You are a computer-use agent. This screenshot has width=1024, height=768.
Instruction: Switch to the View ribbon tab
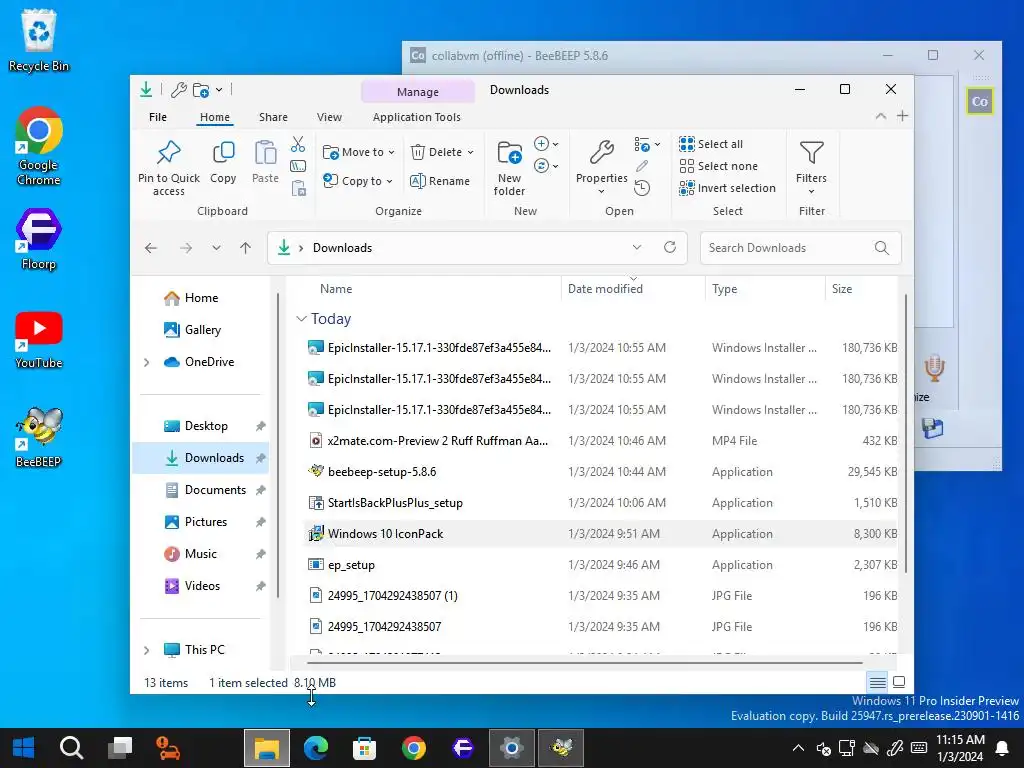tap(329, 117)
